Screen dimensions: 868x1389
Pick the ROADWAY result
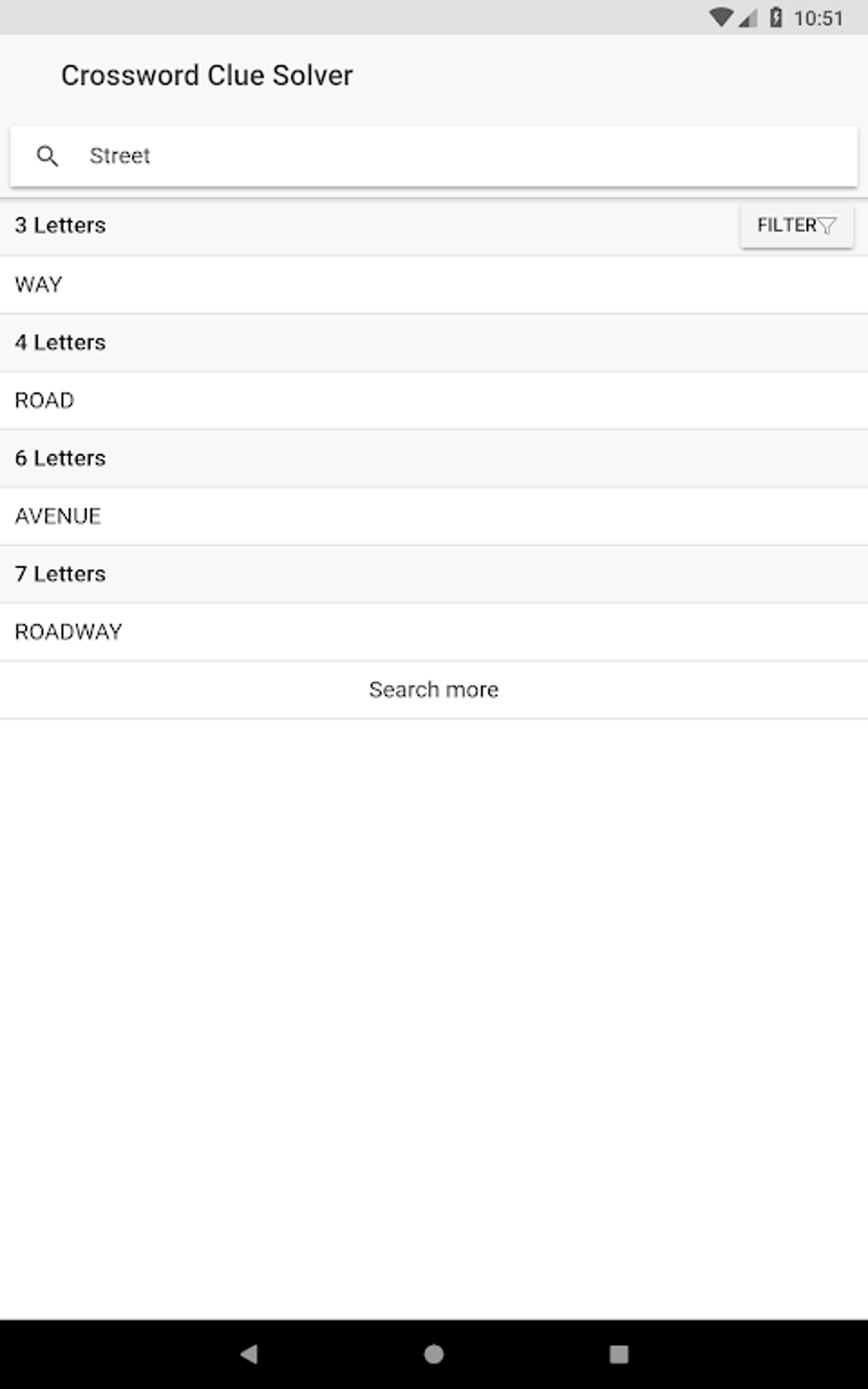coord(68,632)
